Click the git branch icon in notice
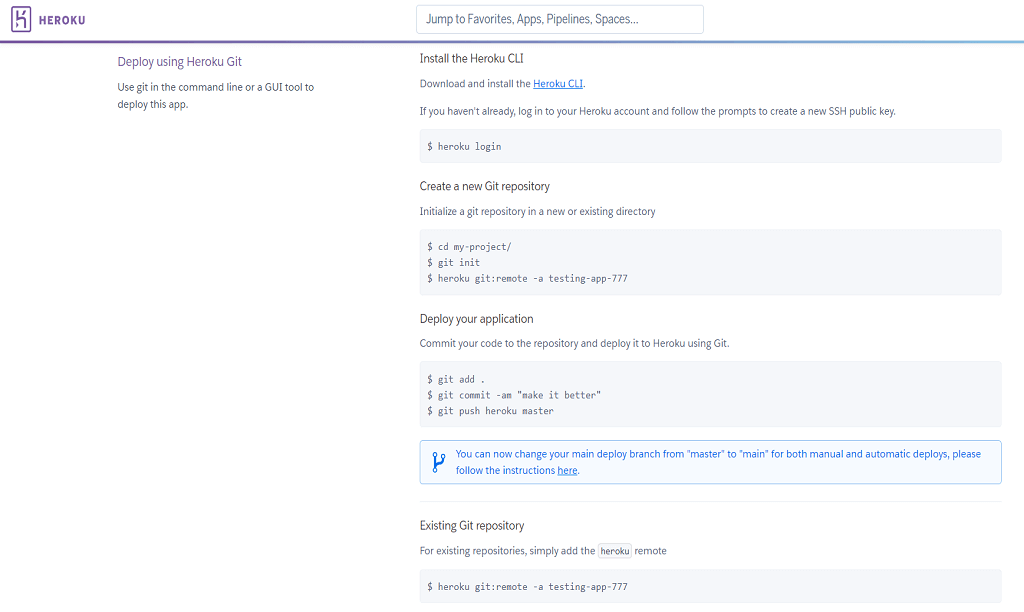 pos(439,462)
